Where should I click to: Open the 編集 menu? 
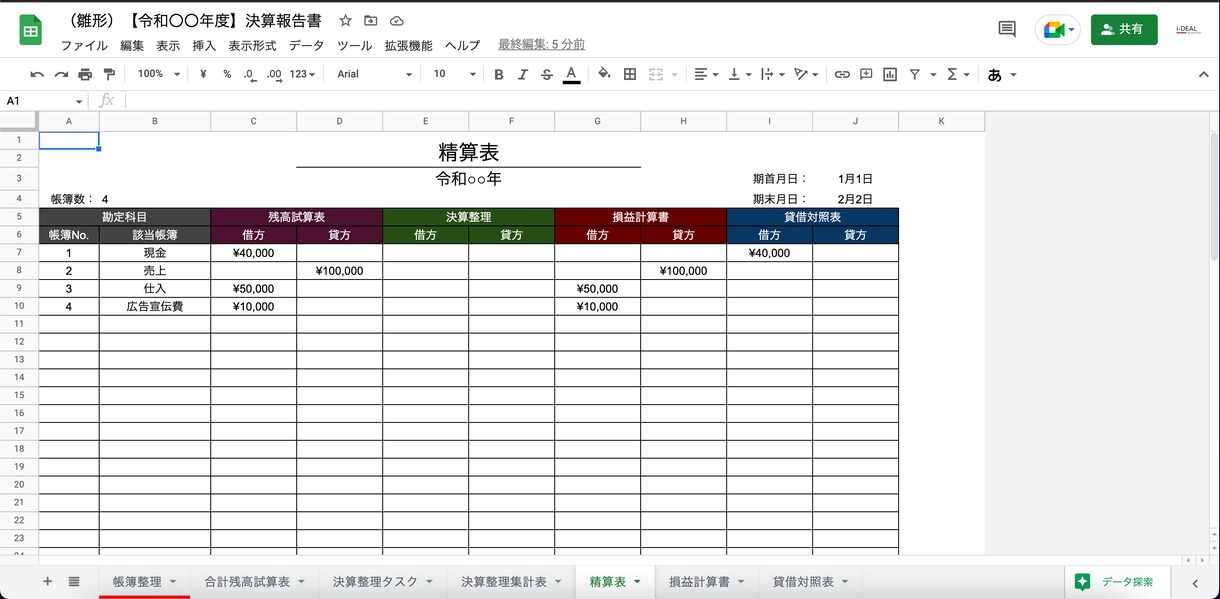(x=132, y=45)
